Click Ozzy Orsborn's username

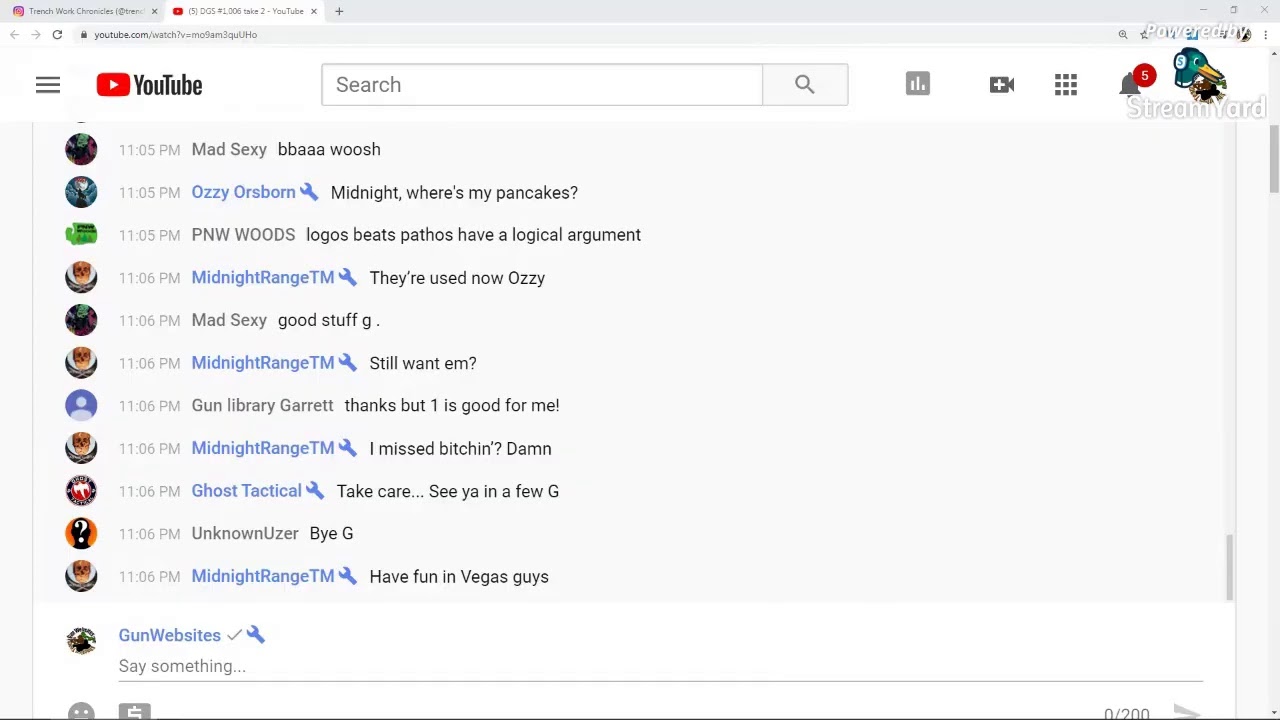point(243,192)
